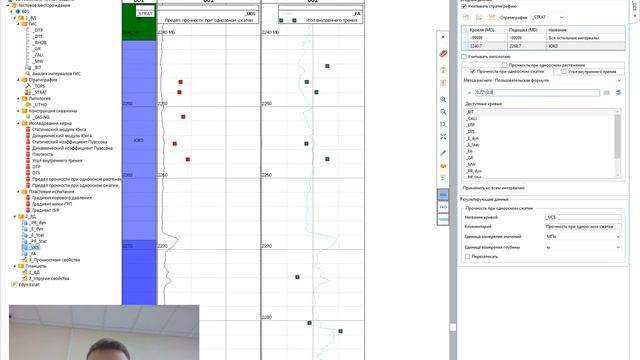
Task: Enable Угол внутреннего трения checkbox
Action: tap(564, 71)
